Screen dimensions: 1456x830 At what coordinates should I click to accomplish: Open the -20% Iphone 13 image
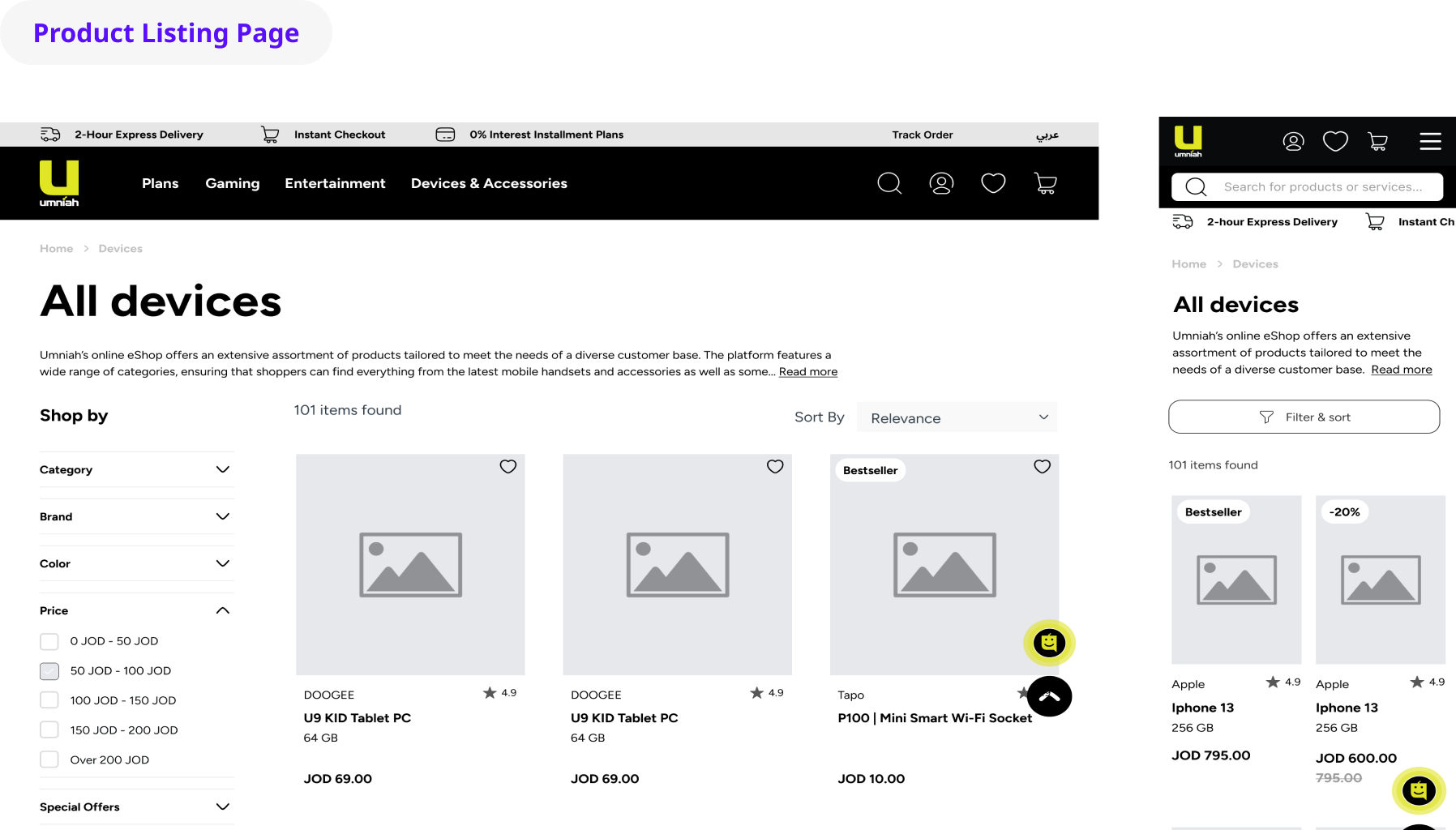coord(1381,580)
